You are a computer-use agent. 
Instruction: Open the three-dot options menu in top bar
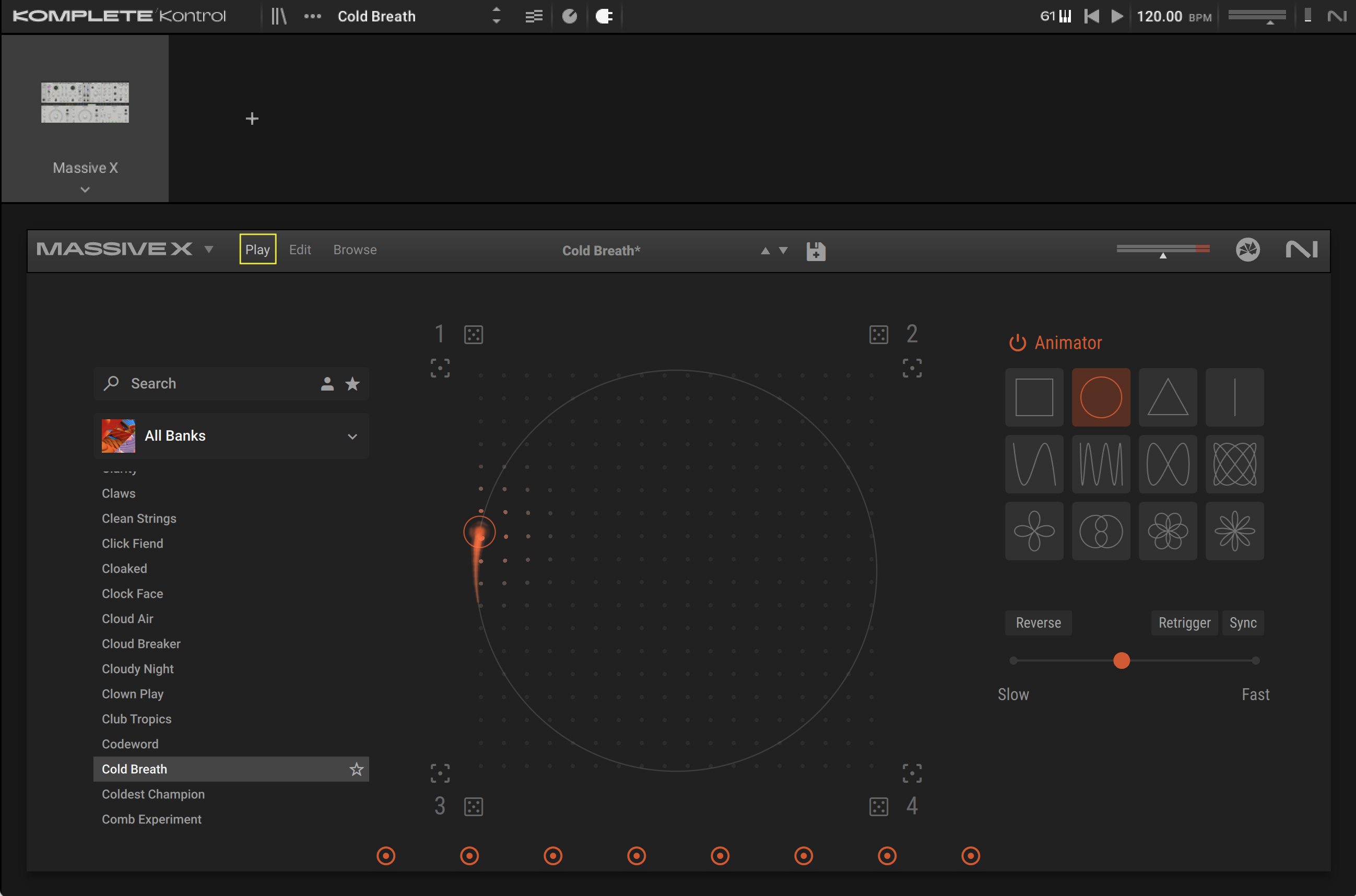pos(313,16)
